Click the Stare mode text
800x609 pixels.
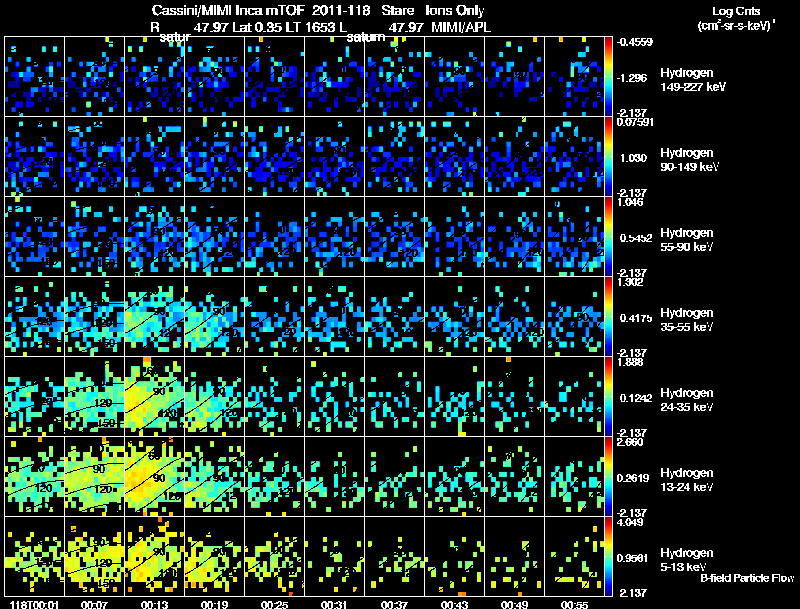tap(398, 10)
